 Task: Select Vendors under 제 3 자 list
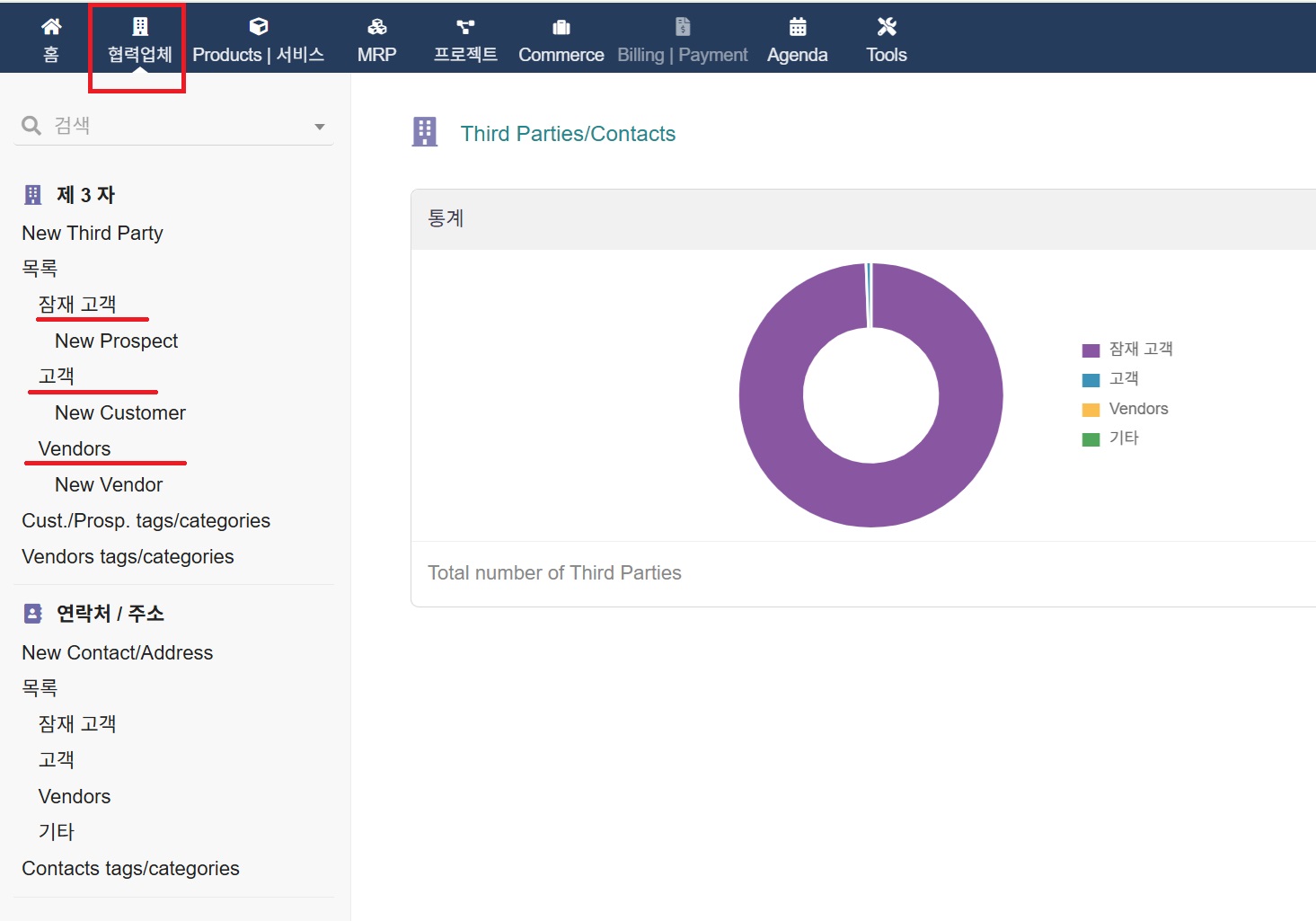[75, 448]
